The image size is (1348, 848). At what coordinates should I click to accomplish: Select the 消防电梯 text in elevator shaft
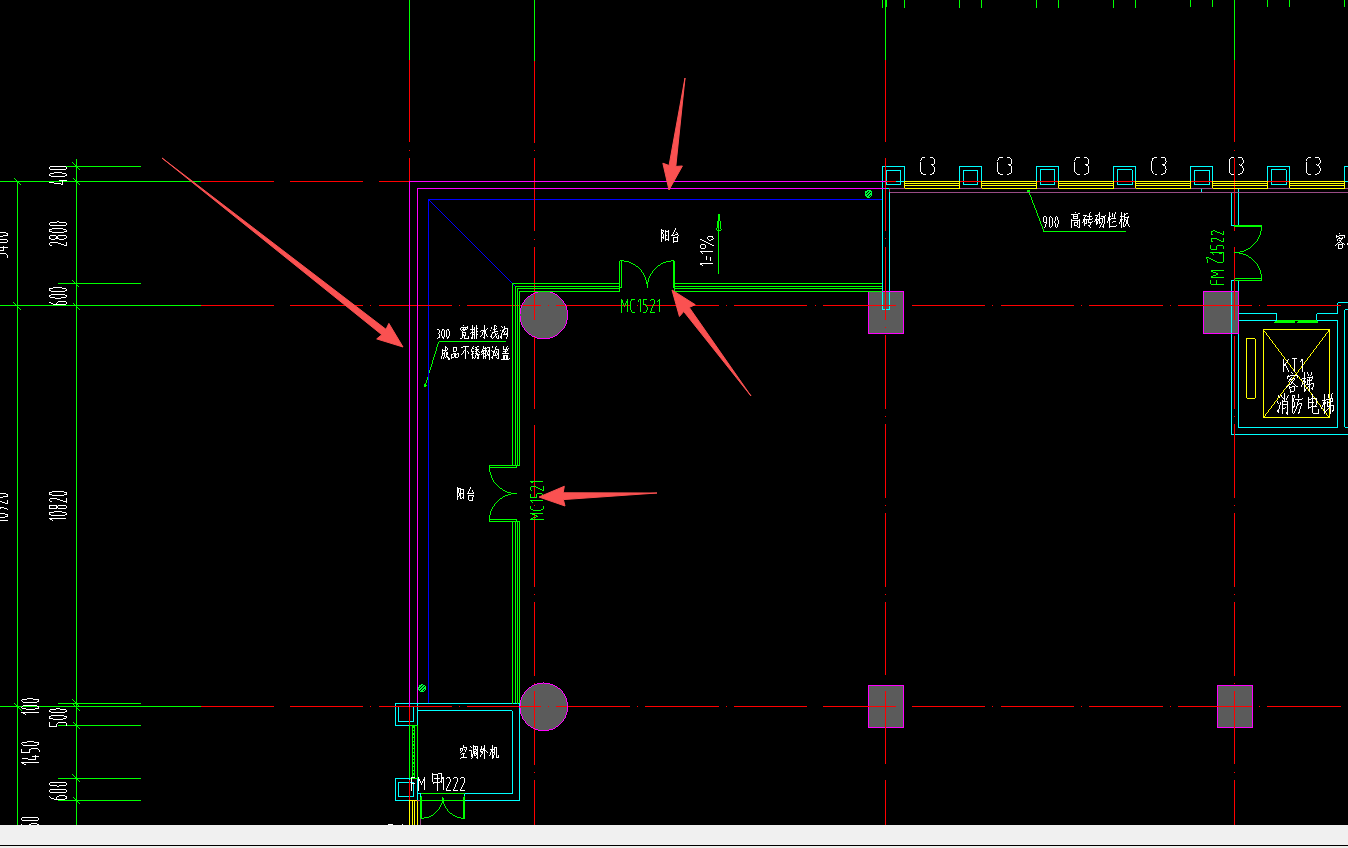pyautogui.click(x=1305, y=405)
